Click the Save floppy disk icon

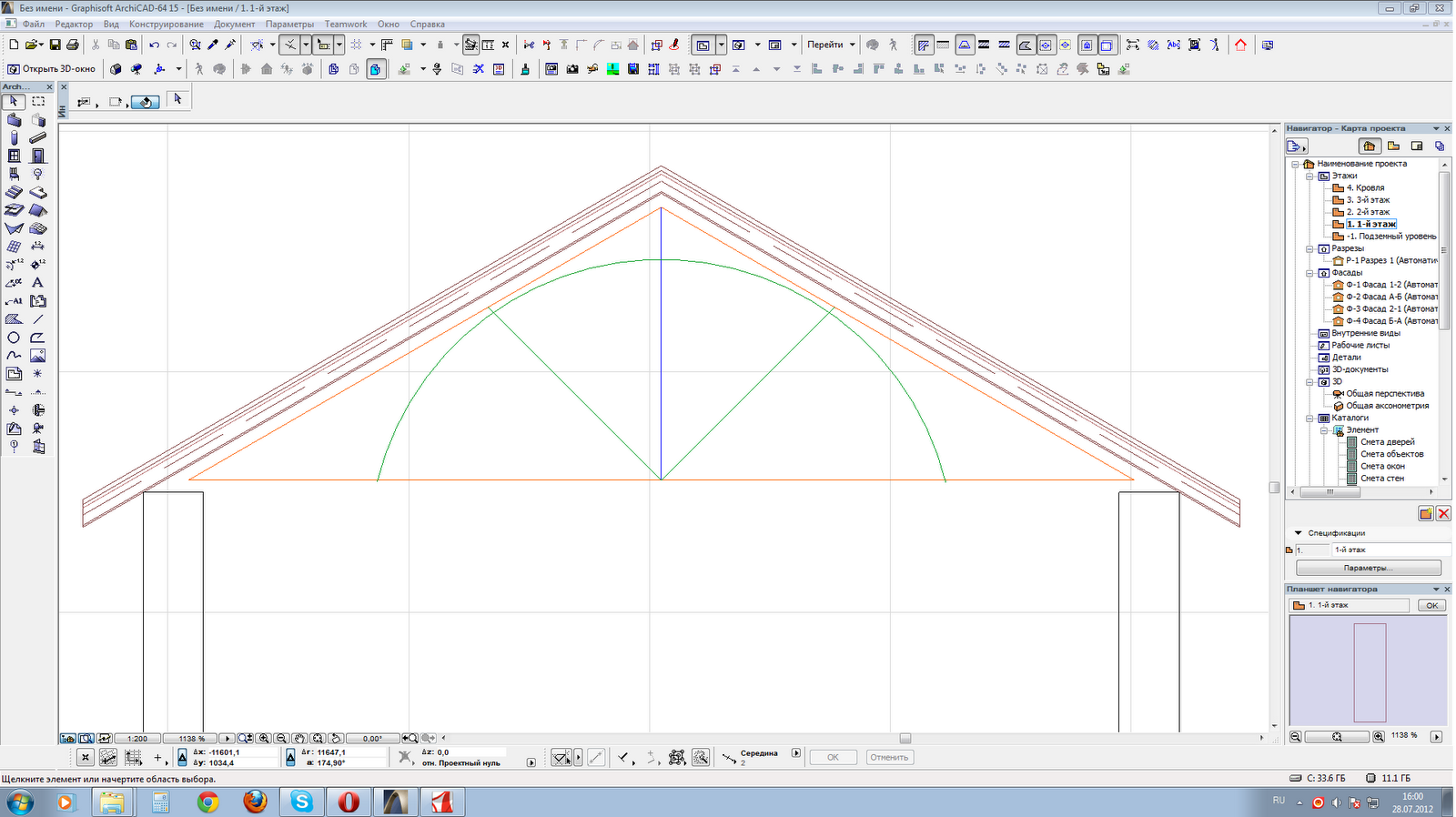(55, 45)
